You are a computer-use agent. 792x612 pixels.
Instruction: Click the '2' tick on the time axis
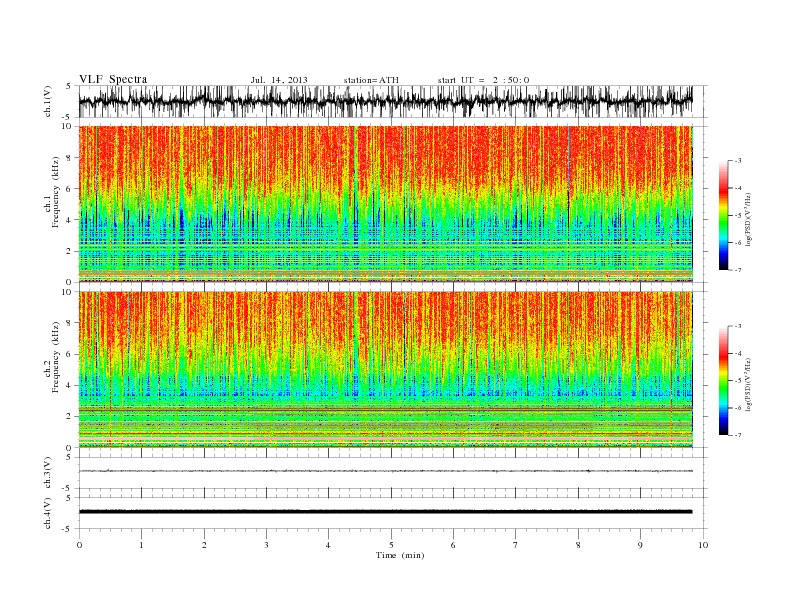(204, 545)
